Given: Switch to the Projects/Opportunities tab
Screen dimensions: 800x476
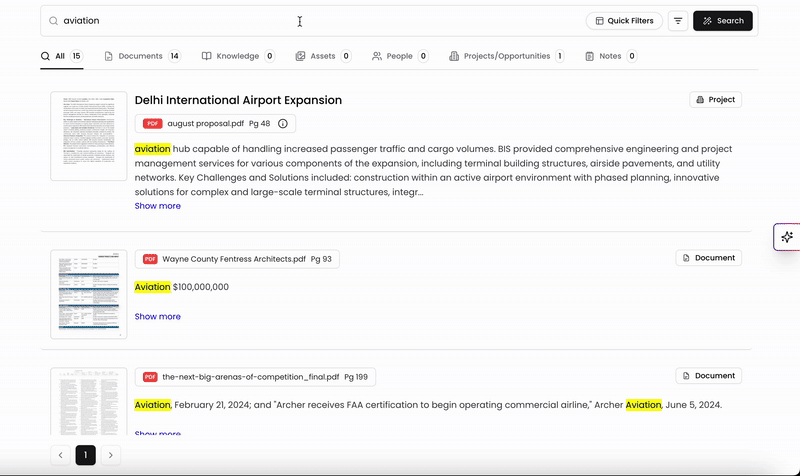Looking at the screenshot, I should pos(507,56).
